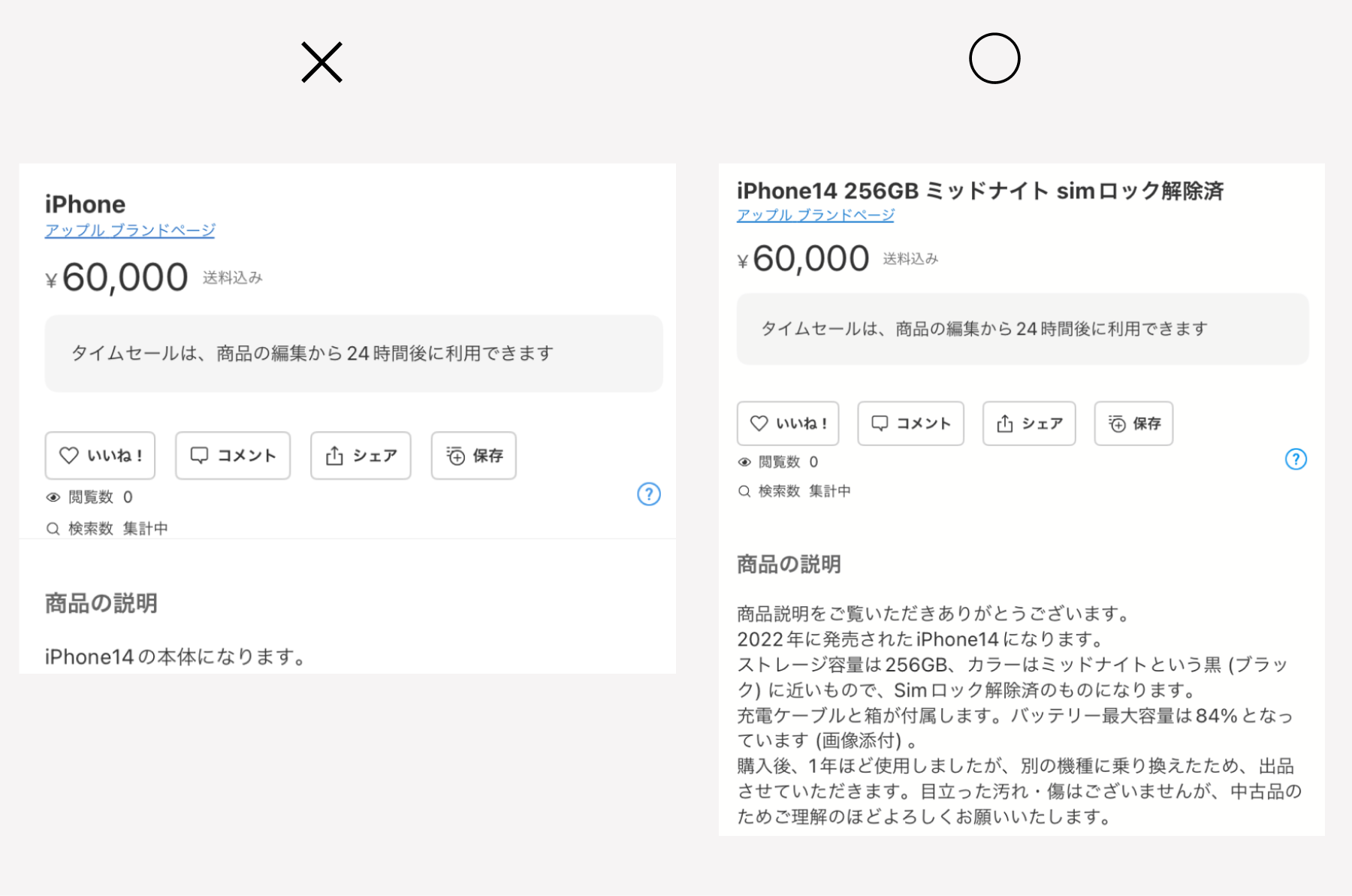The width and height of the screenshot is (1352, 896).
Task: Save the left iPhone listing with 保存
Action: (473, 455)
